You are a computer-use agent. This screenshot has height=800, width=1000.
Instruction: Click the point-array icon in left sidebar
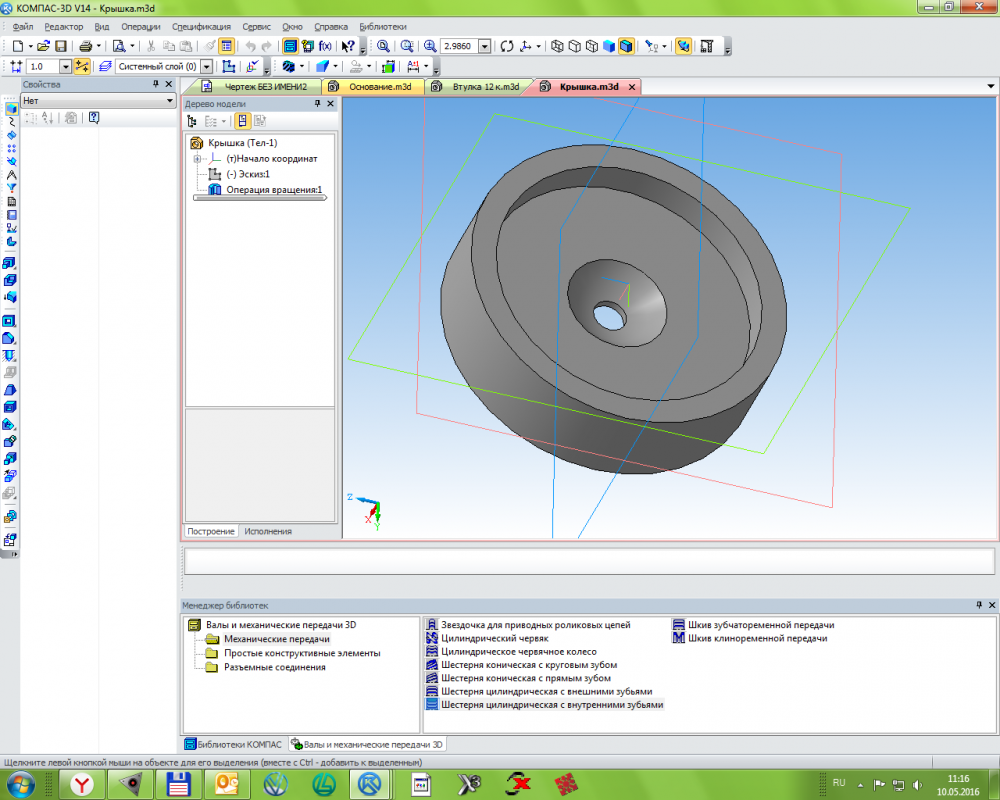11,148
